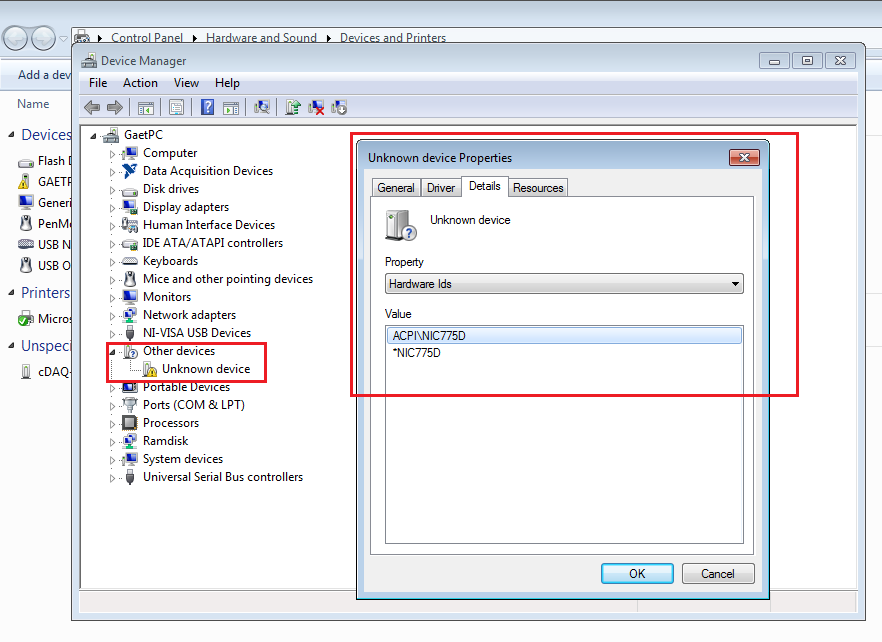The height and width of the screenshot is (642, 882).
Task: Collapse the Devices group in Devices and Printers
Action: (11, 134)
